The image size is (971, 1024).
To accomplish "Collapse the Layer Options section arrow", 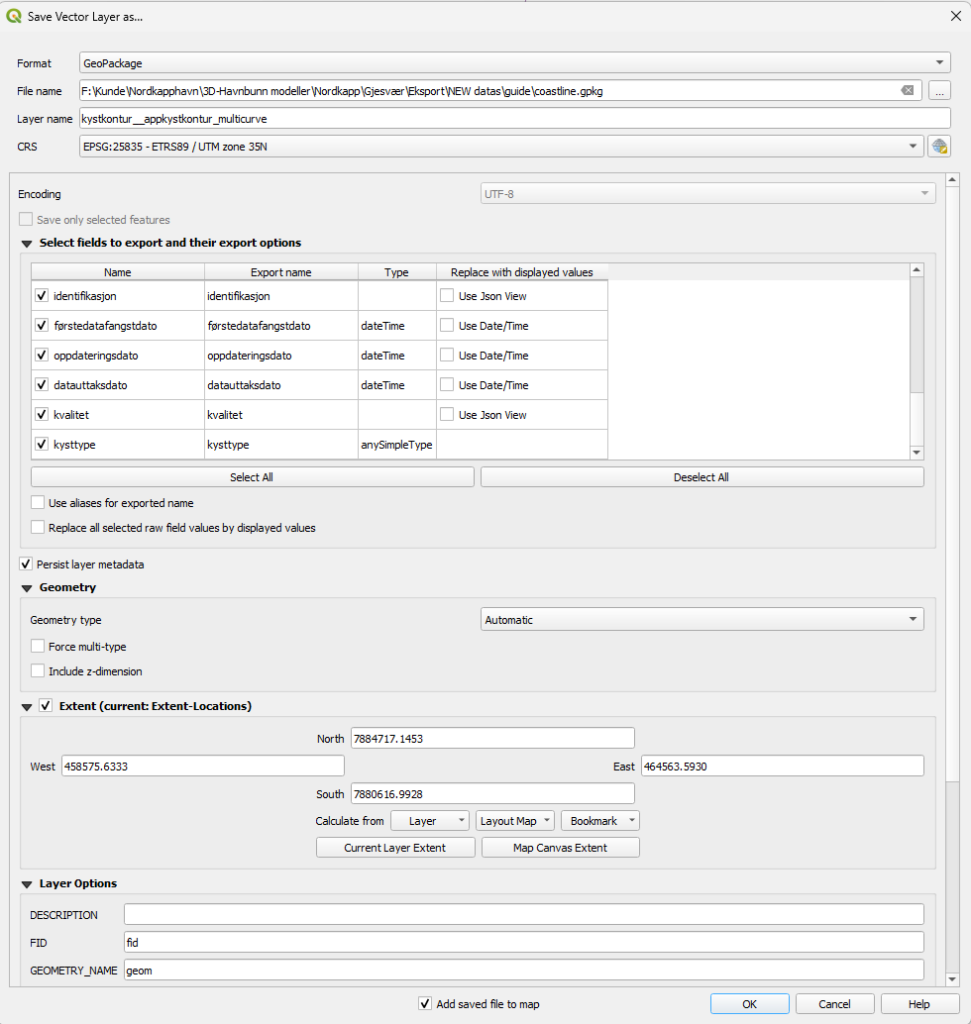I will click(x=27, y=884).
